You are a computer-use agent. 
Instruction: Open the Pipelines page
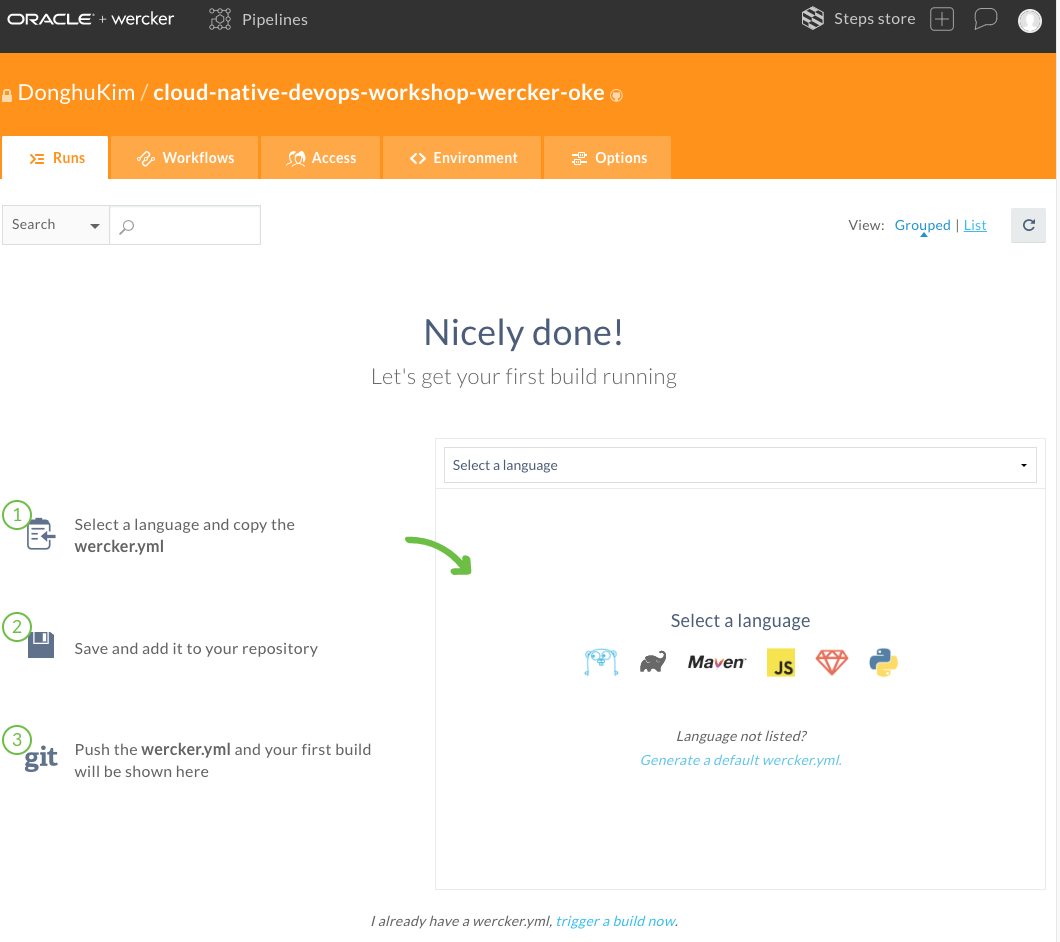pyautogui.click(x=258, y=20)
